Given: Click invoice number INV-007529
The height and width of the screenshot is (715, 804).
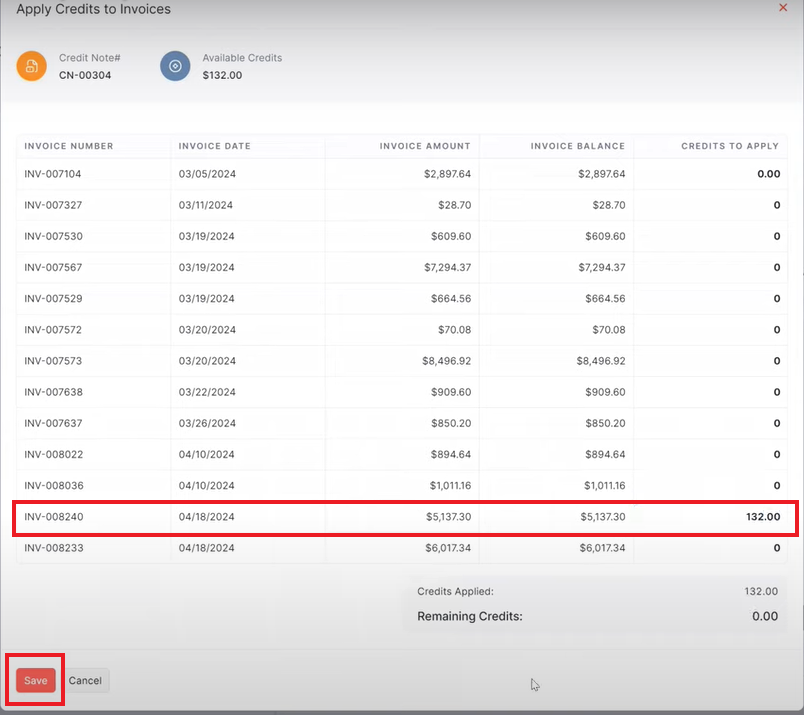Looking at the screenshot, I should [x=53, y=299].
